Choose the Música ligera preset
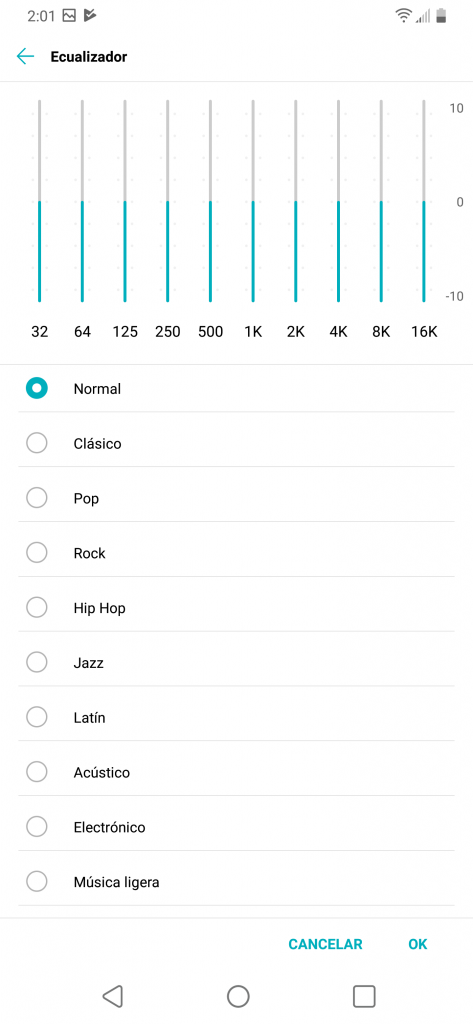Screen dimensions: 473x1024 236,882
